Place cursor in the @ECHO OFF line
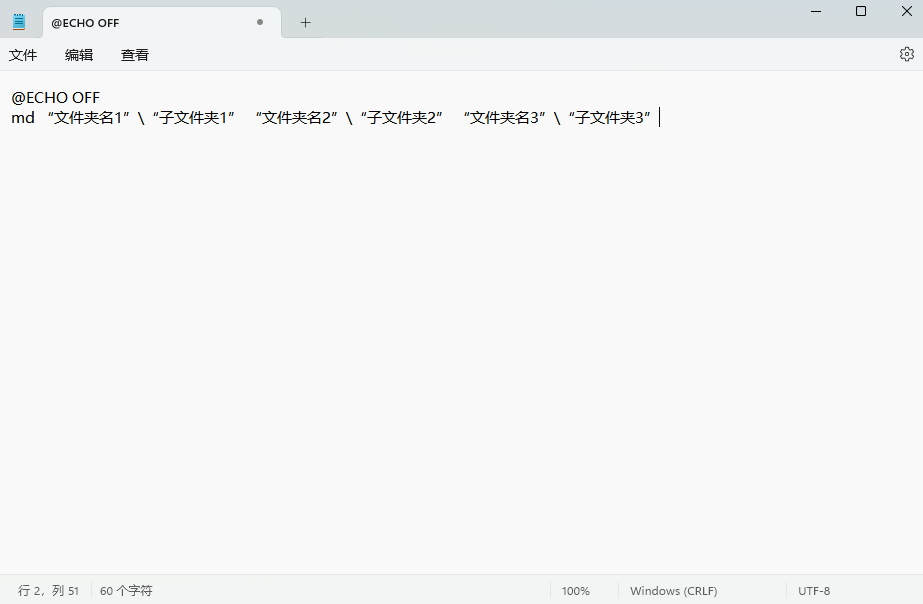 [x=55, y=98]
